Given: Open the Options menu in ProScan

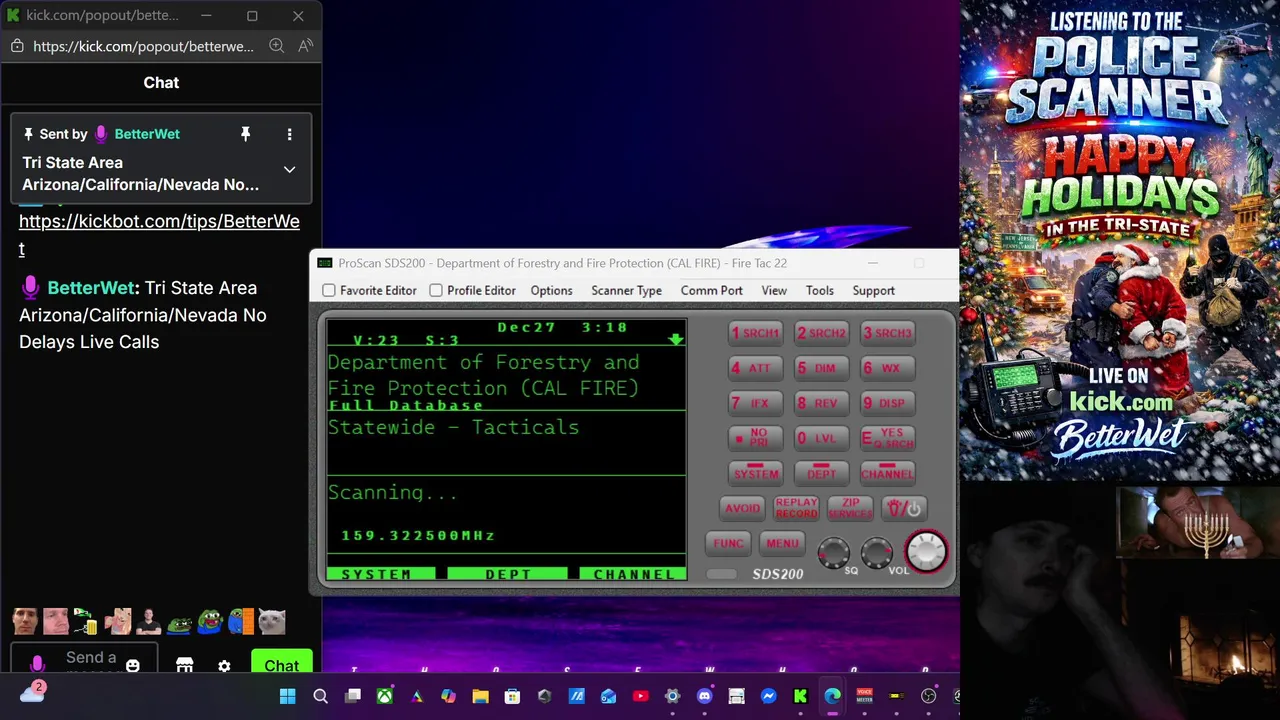Looking at the screenshot, I should point(551,290).
